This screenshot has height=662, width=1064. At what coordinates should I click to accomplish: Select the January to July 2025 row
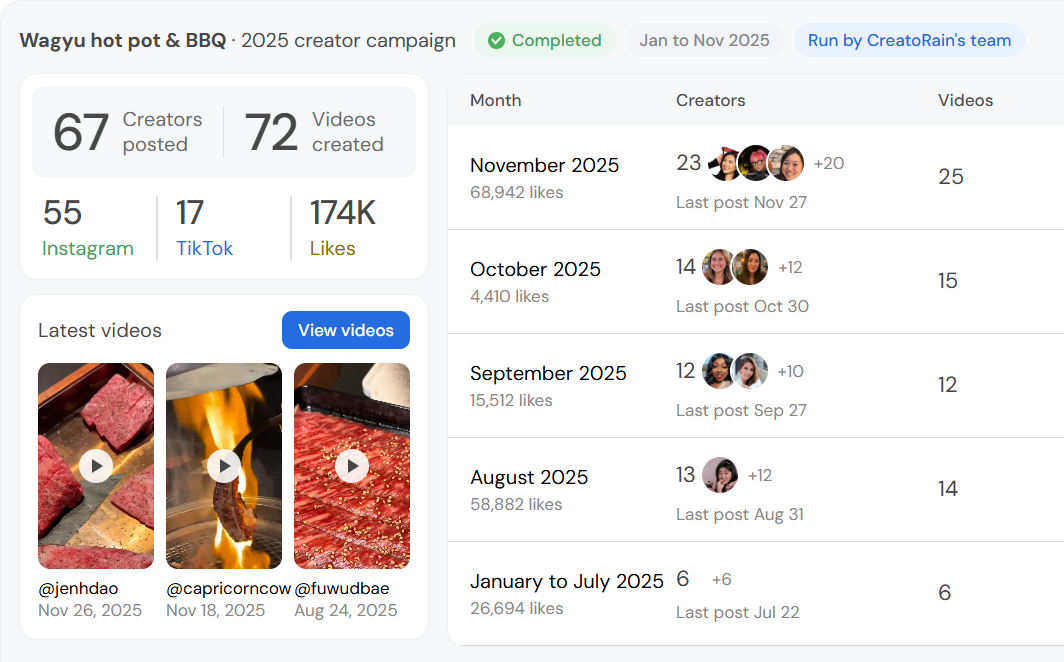756,593
